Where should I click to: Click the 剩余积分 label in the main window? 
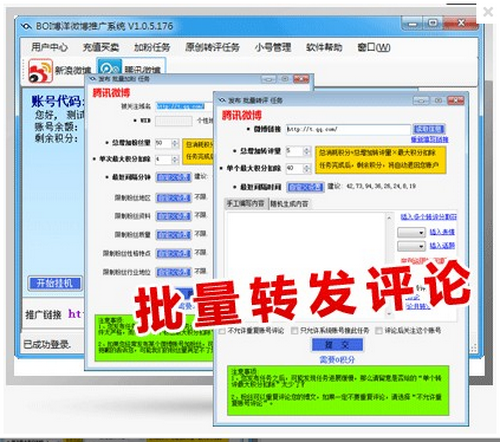[x=56, y=138]
